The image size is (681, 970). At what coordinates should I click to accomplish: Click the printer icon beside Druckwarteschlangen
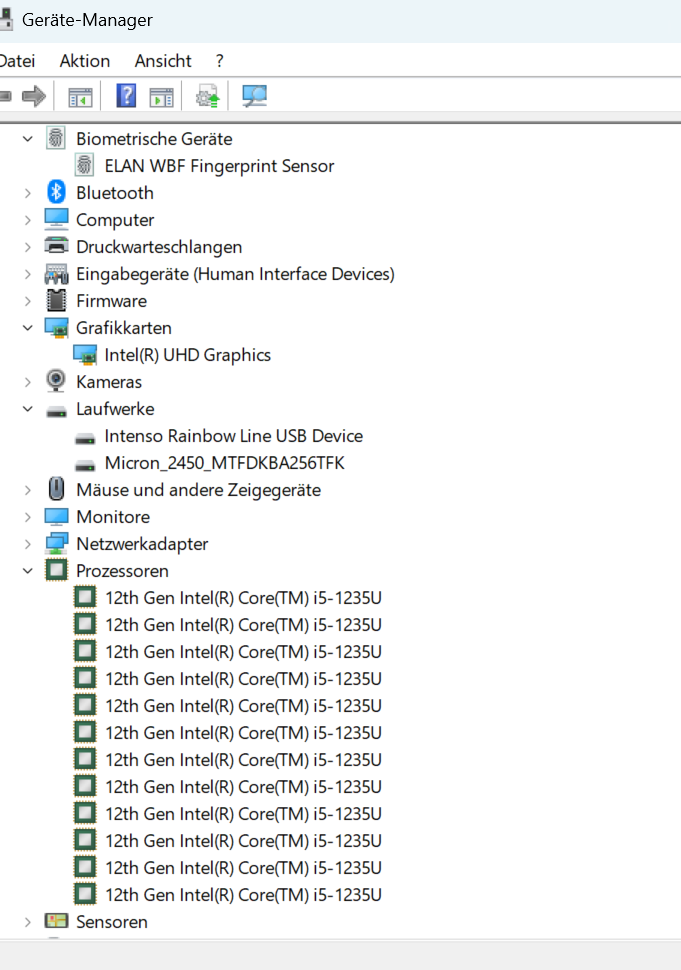point(56,246)
